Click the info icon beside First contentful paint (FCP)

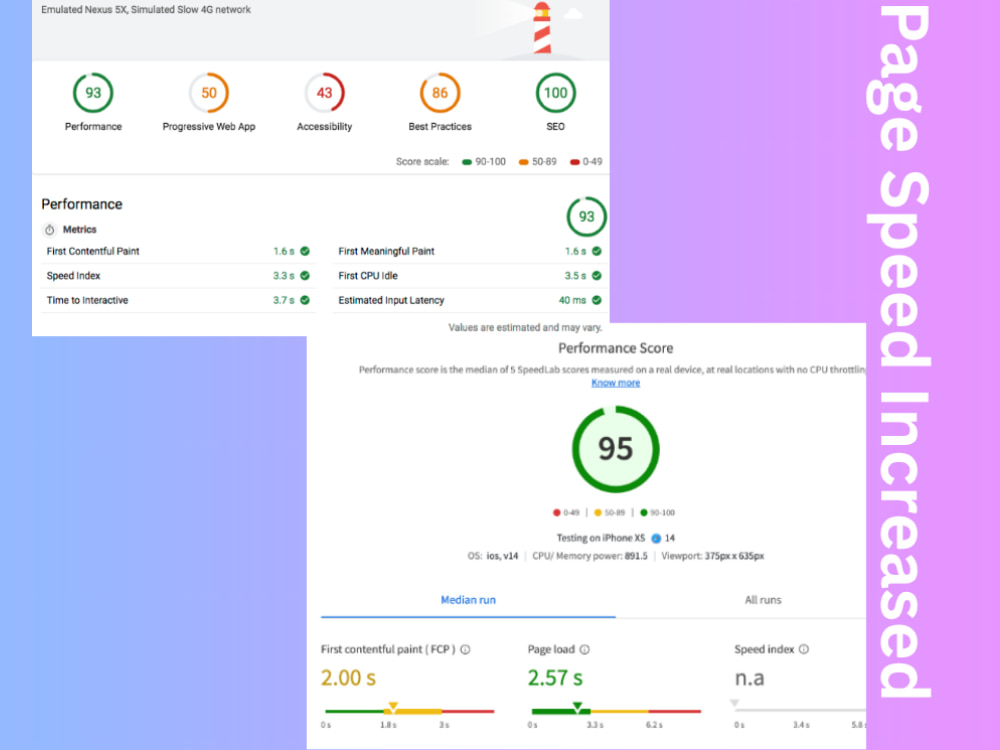pos(466,649)
